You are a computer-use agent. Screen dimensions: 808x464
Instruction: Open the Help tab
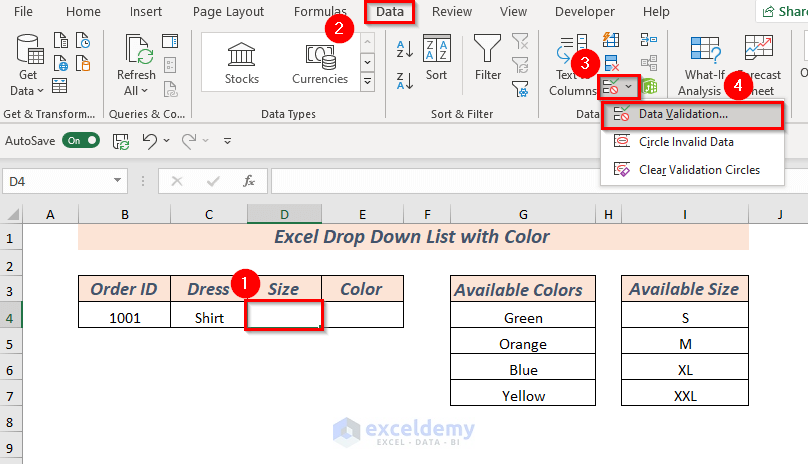point(656,11)
